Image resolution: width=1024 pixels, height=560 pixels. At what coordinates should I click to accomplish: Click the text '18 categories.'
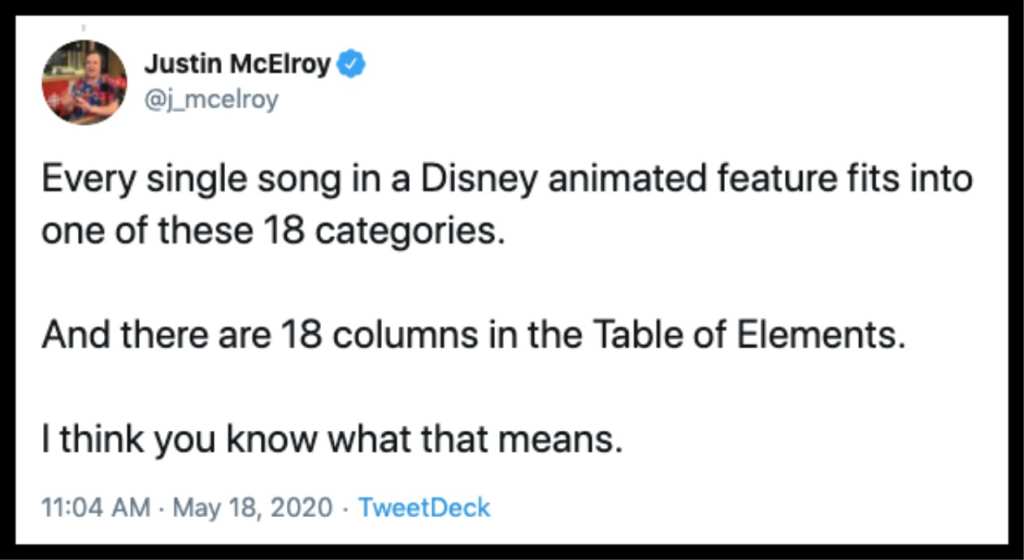coord(386,232)
